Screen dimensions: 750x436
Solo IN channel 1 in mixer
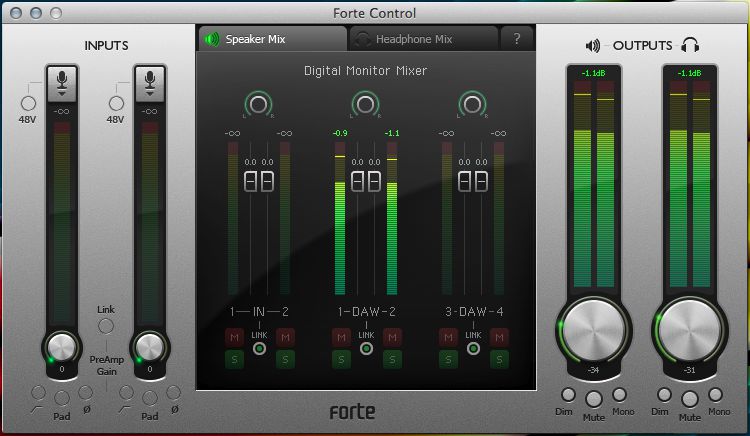[234, 360]
